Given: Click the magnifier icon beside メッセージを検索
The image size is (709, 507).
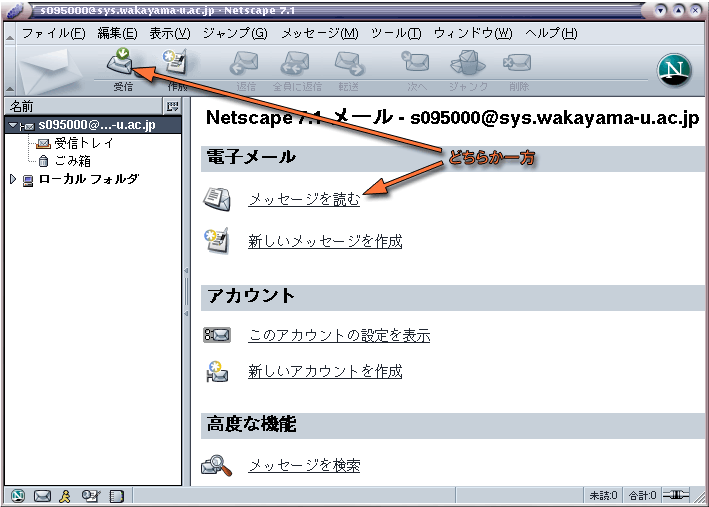Looking at the screenshot, I should click(x=217, y=465).
